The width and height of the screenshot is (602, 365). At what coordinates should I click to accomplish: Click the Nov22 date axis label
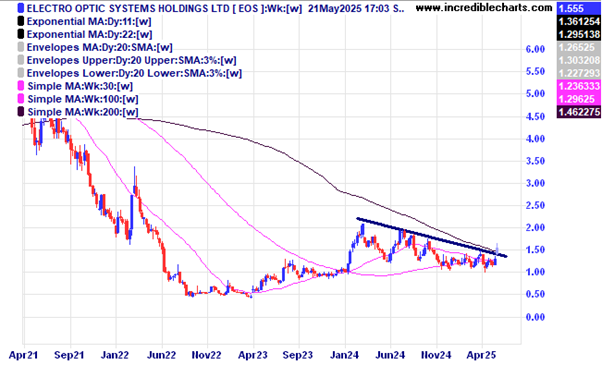(x=207, y=355)
